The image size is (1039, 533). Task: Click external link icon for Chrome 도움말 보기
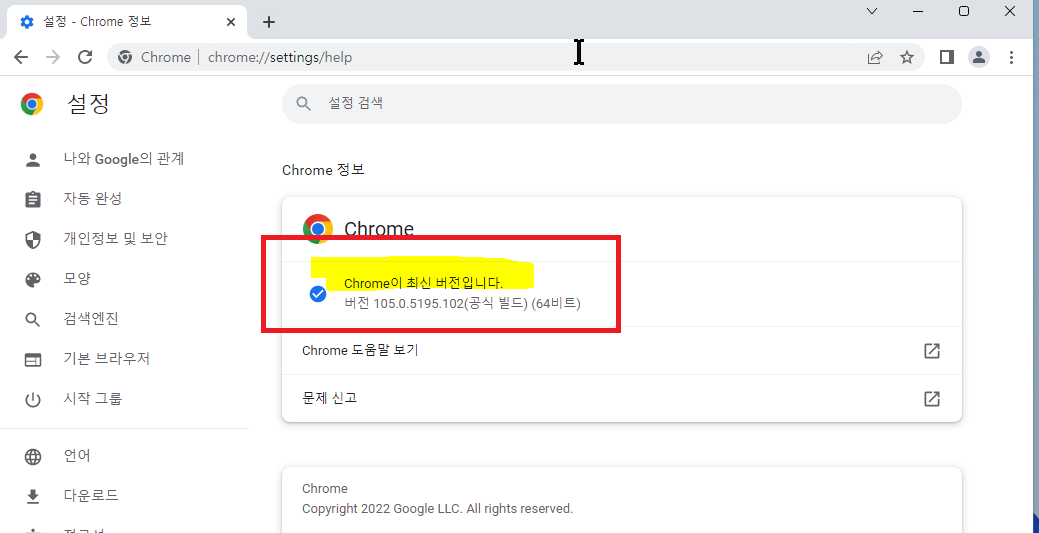pos(932,351)
